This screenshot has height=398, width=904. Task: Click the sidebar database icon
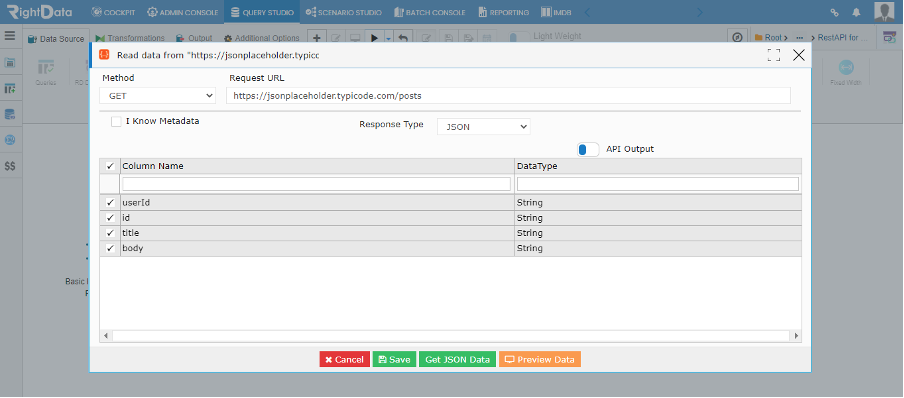(10, 114)
